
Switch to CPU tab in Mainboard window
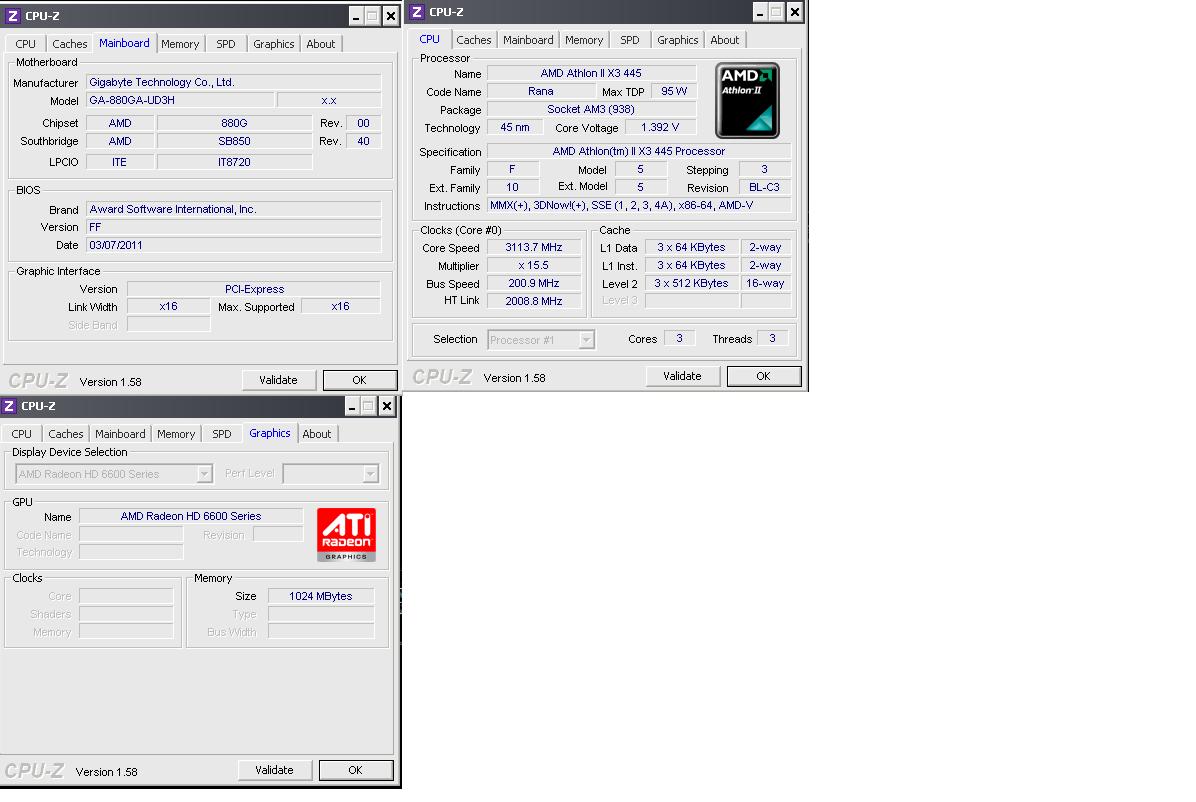coord(25,44)
